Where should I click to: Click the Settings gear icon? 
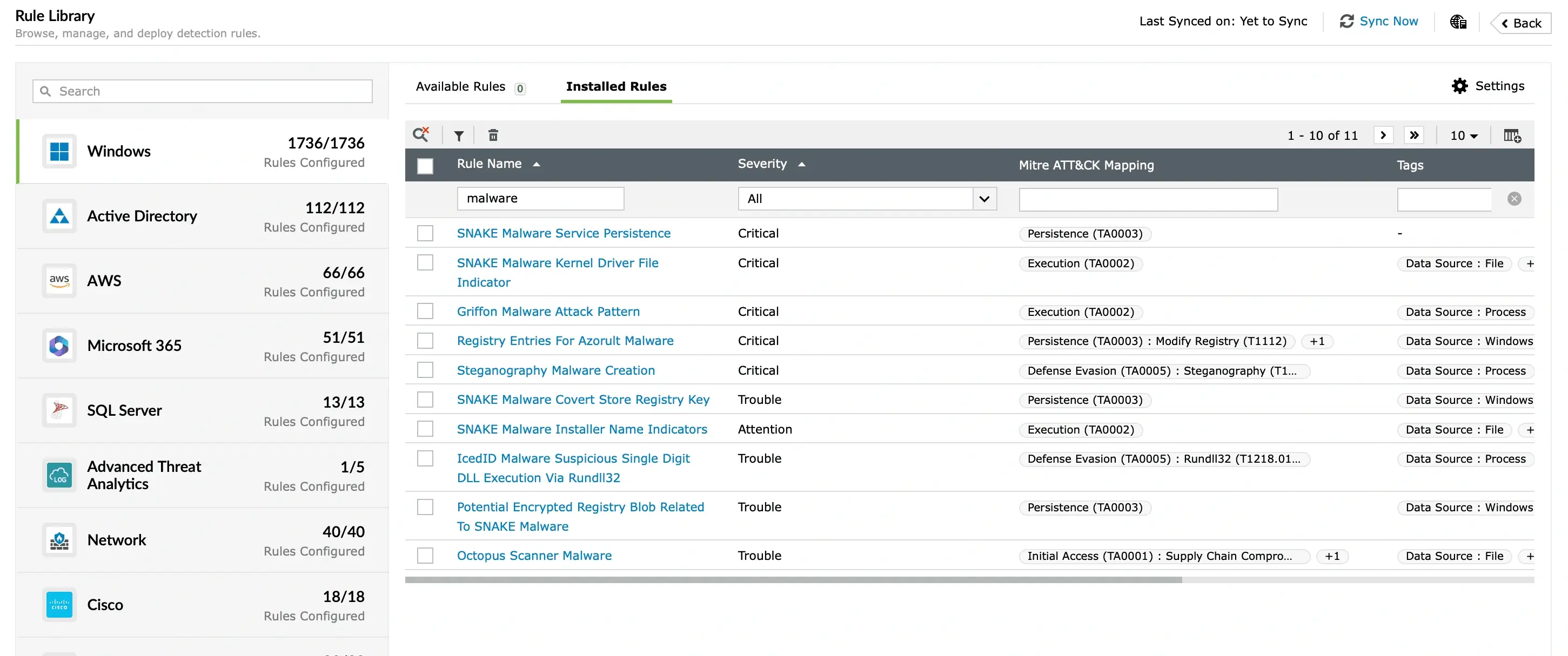point(1459,86)
